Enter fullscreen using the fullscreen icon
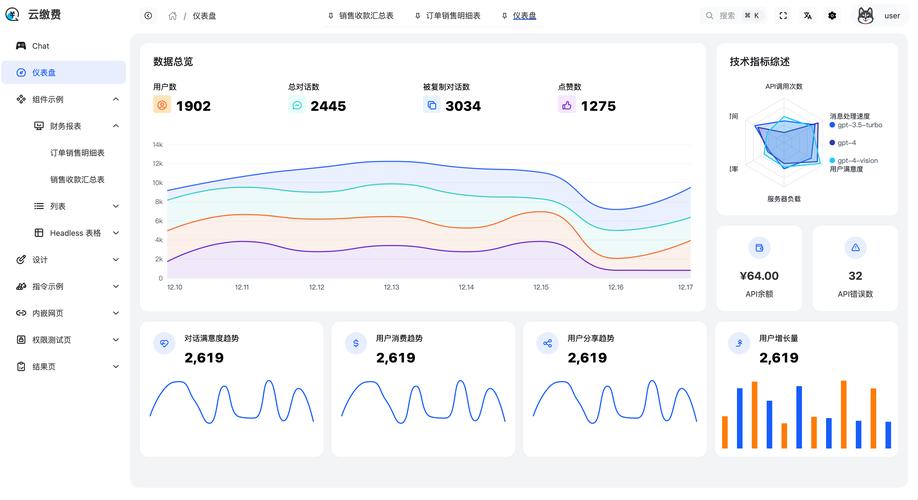The width and height of the screenshot is (918, 500). pyautogui.click(x=783, y=16)
